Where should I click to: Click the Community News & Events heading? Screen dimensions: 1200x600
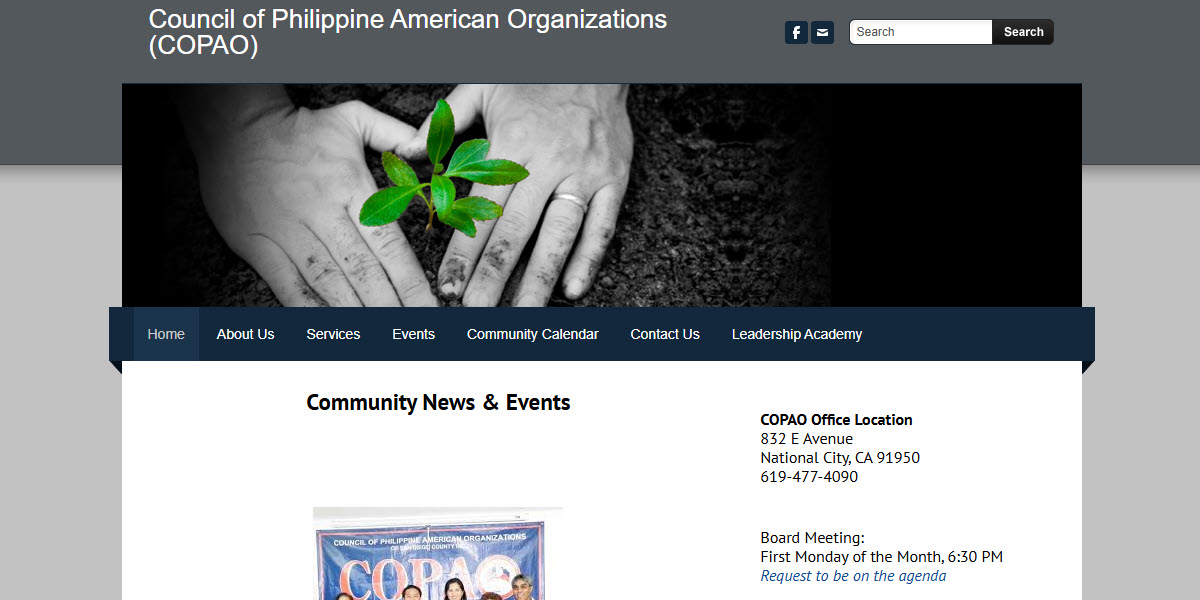tap(438, 402)
